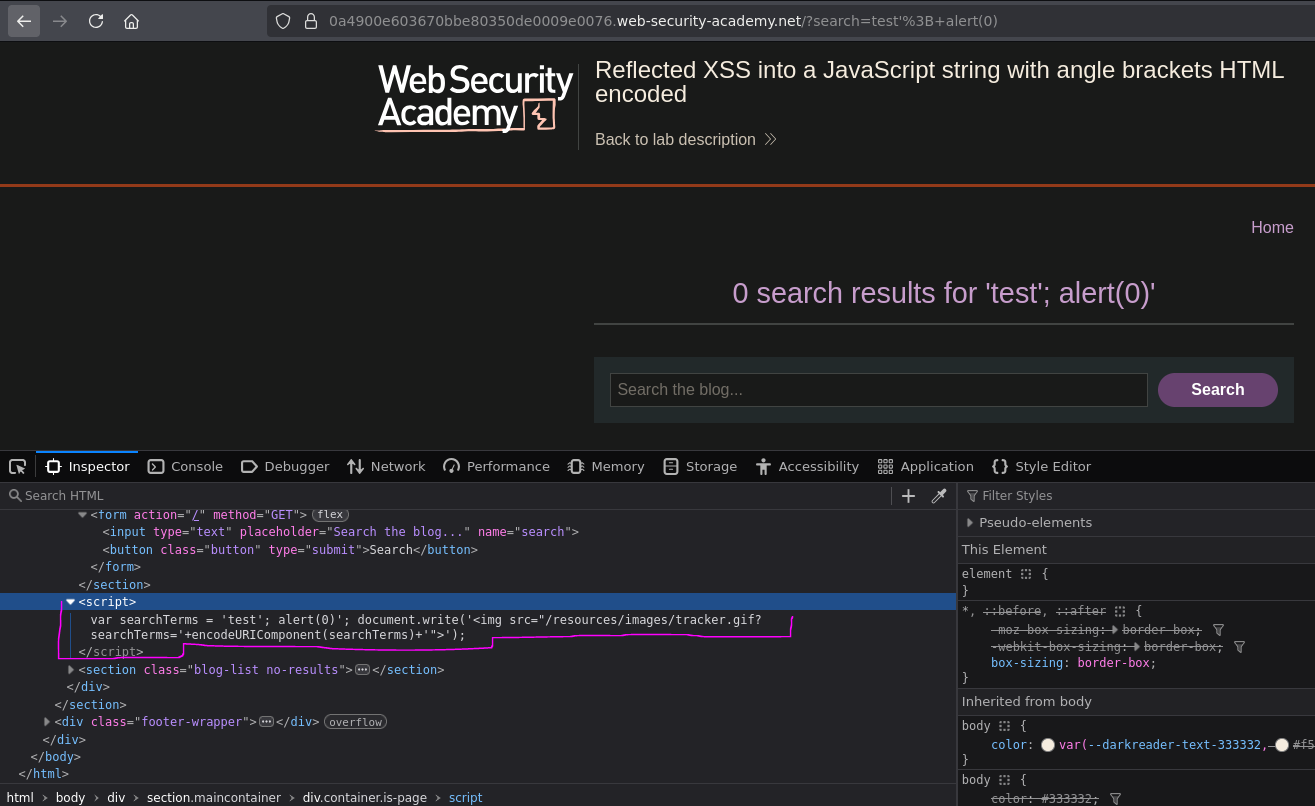Open the Memory tab
Screen dimensions: 1315x806
606,466
